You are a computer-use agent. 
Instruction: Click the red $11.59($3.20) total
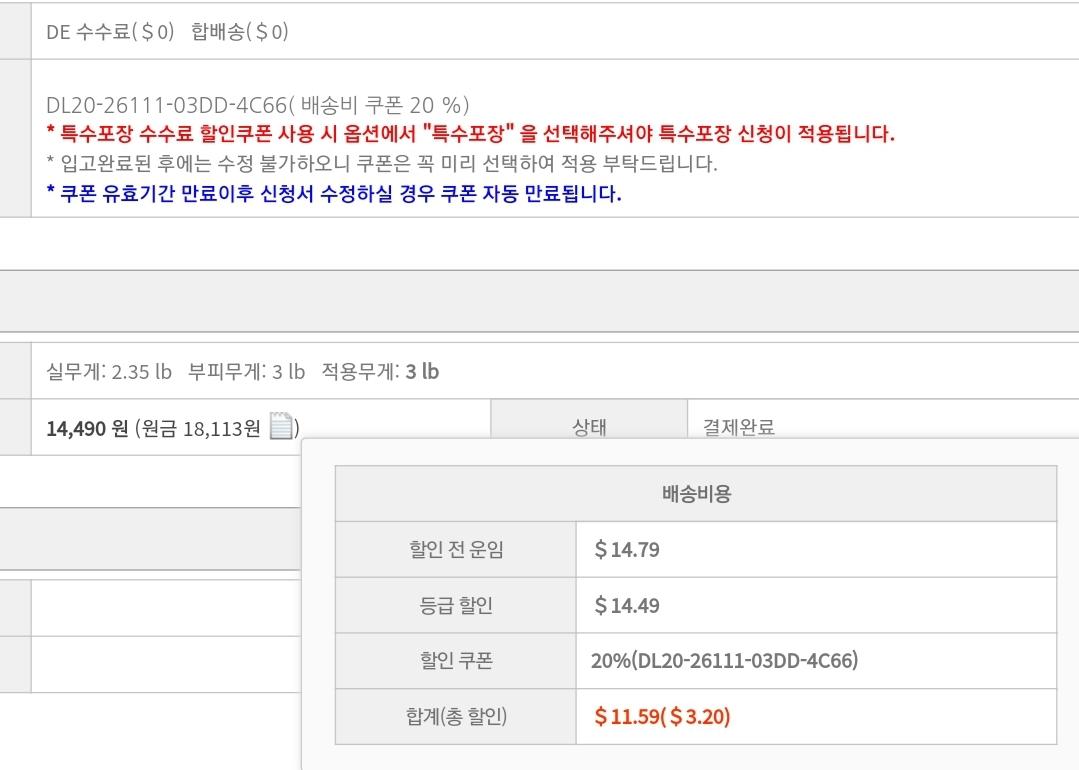662,717
